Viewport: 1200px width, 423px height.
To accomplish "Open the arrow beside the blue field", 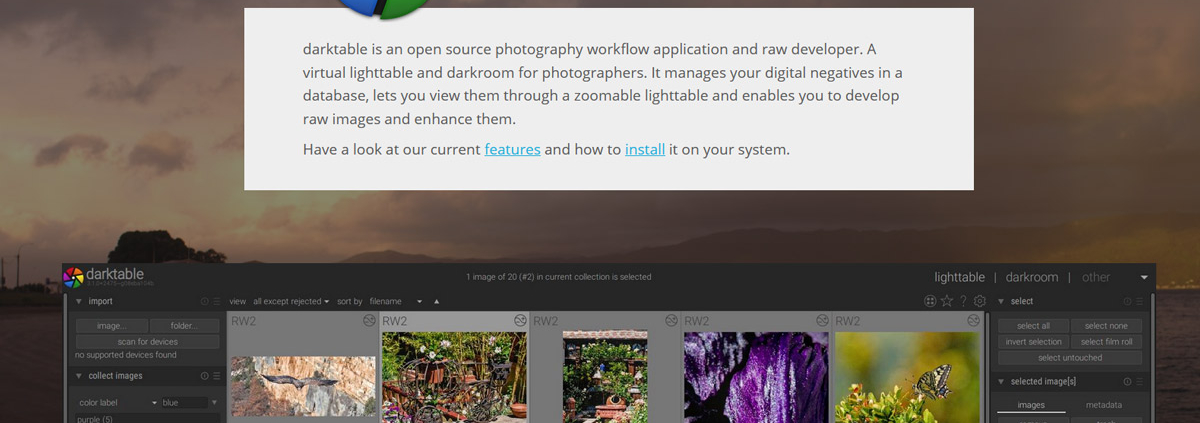I will (x=214, y=402).
